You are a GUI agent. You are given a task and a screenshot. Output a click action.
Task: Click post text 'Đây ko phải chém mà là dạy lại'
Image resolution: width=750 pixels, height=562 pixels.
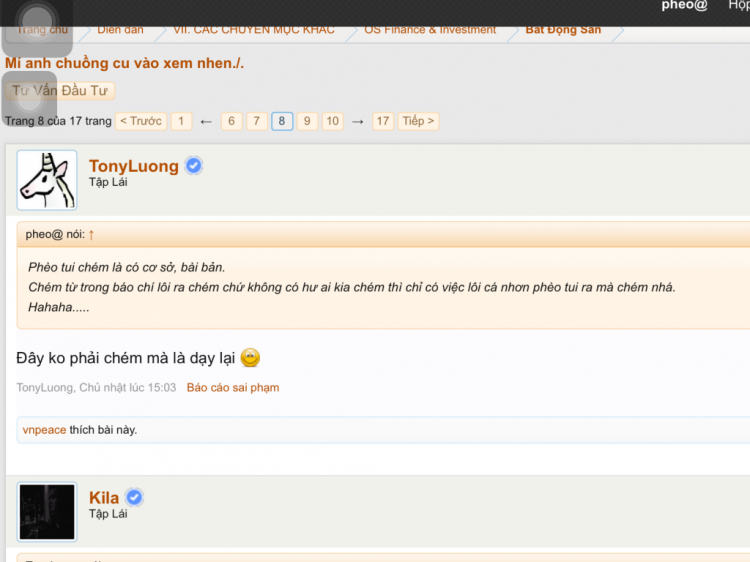click(125, 358)
